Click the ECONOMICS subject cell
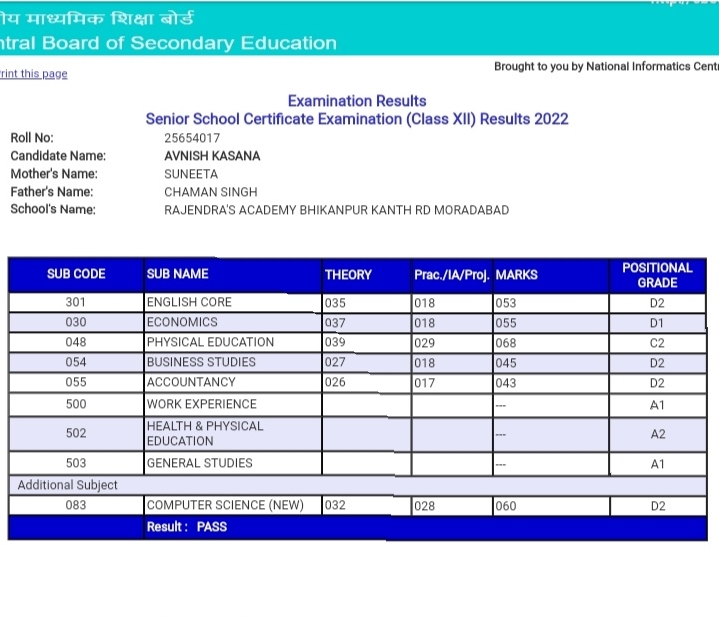Screen dimensions: 719x618 click(x=233, y=322)
